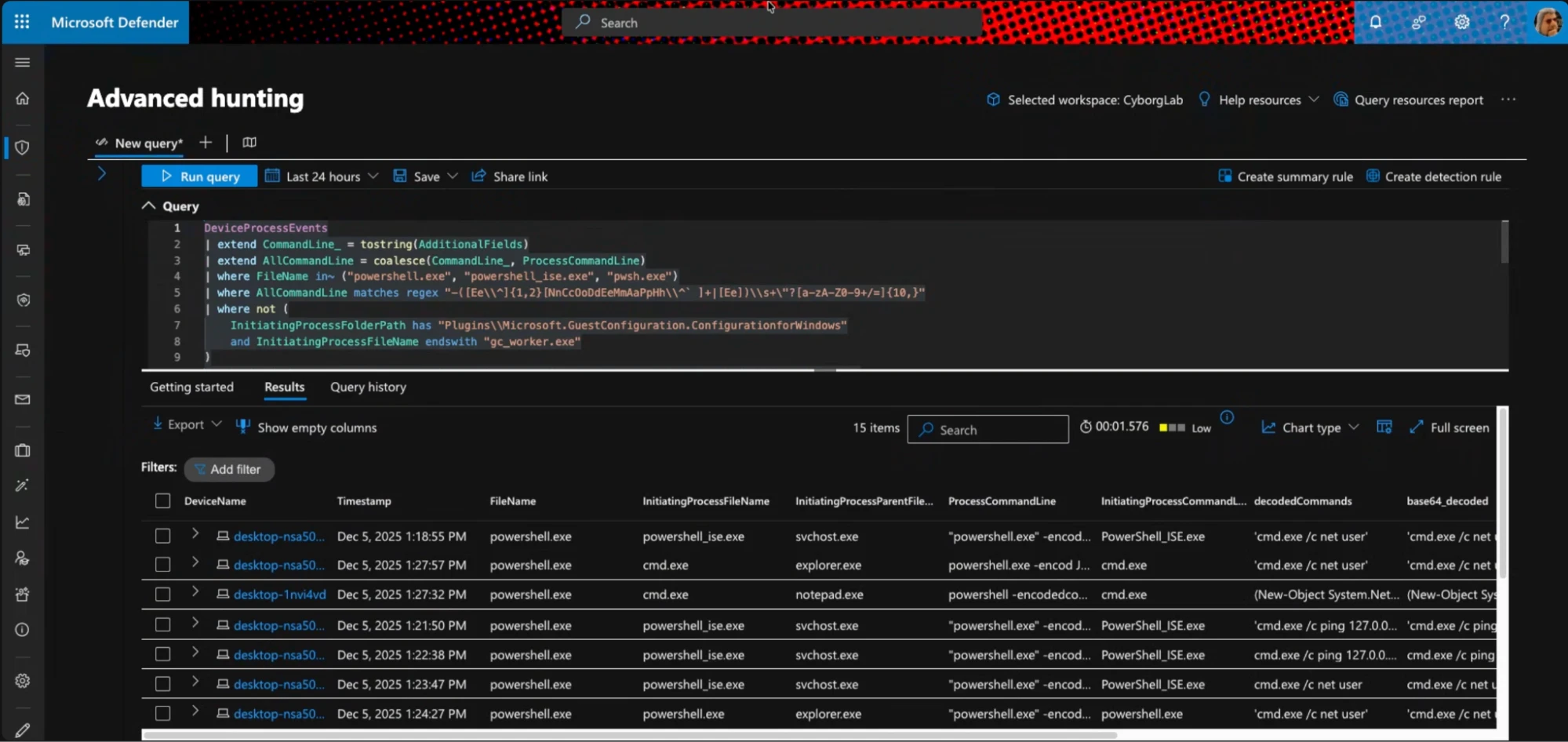Open the schema reference book icon
Viewport: 1568px width, 742px height.
(249, 143)
